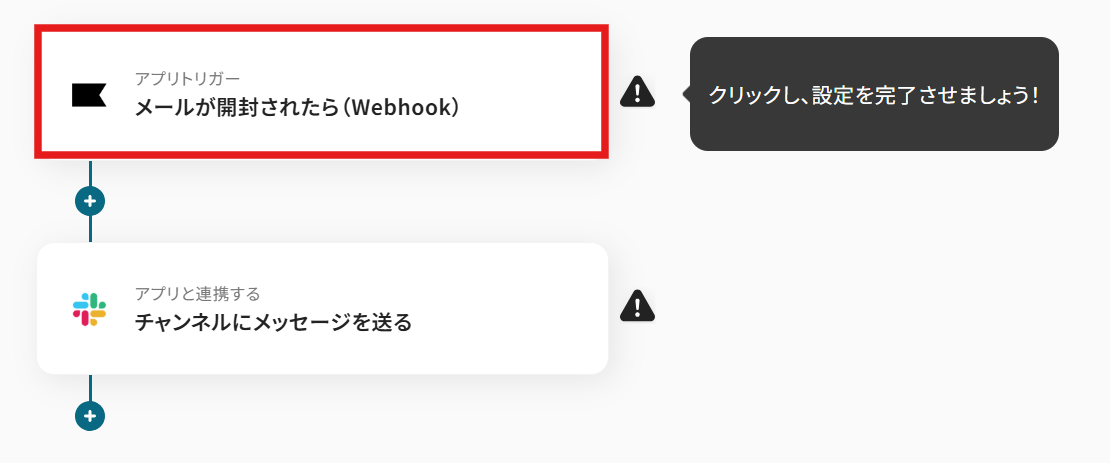
Task: Click the red highlighted border of trigger card
Action: point(322,28)
